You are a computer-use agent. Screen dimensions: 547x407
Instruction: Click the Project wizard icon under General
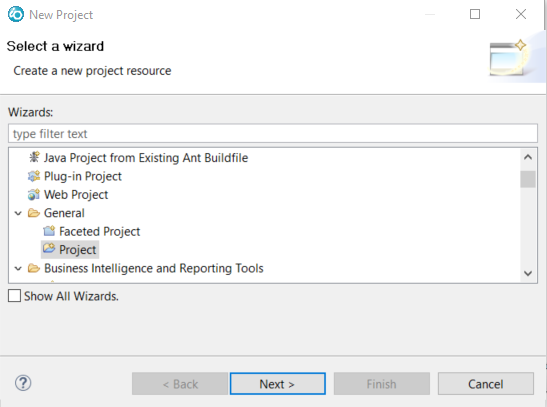(49, 249)
